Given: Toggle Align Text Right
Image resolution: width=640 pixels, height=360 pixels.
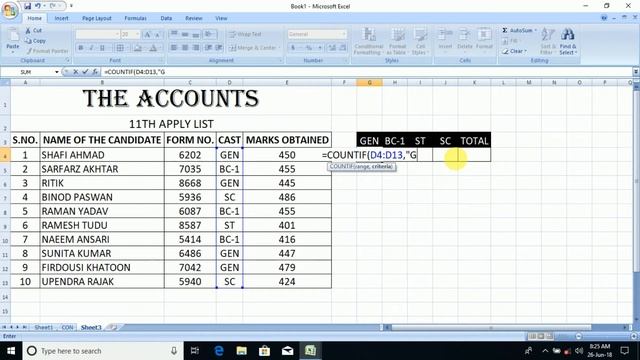Looking at the screenshot, I should pyautogui.click(x=196, y=48).
